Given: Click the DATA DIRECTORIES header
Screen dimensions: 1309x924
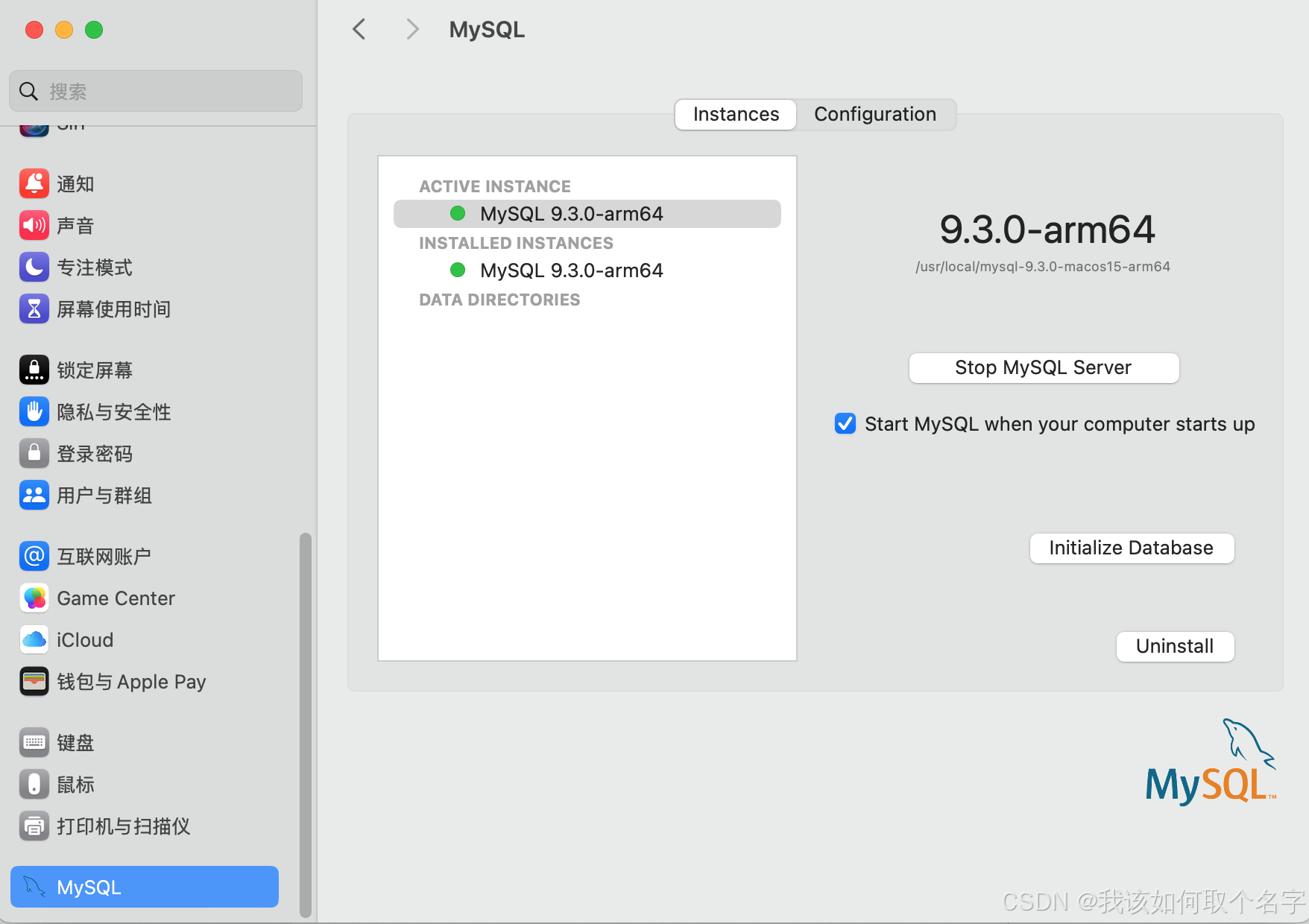Looking at the screenshot, I should pyautogui.click(x=499, y=300).
